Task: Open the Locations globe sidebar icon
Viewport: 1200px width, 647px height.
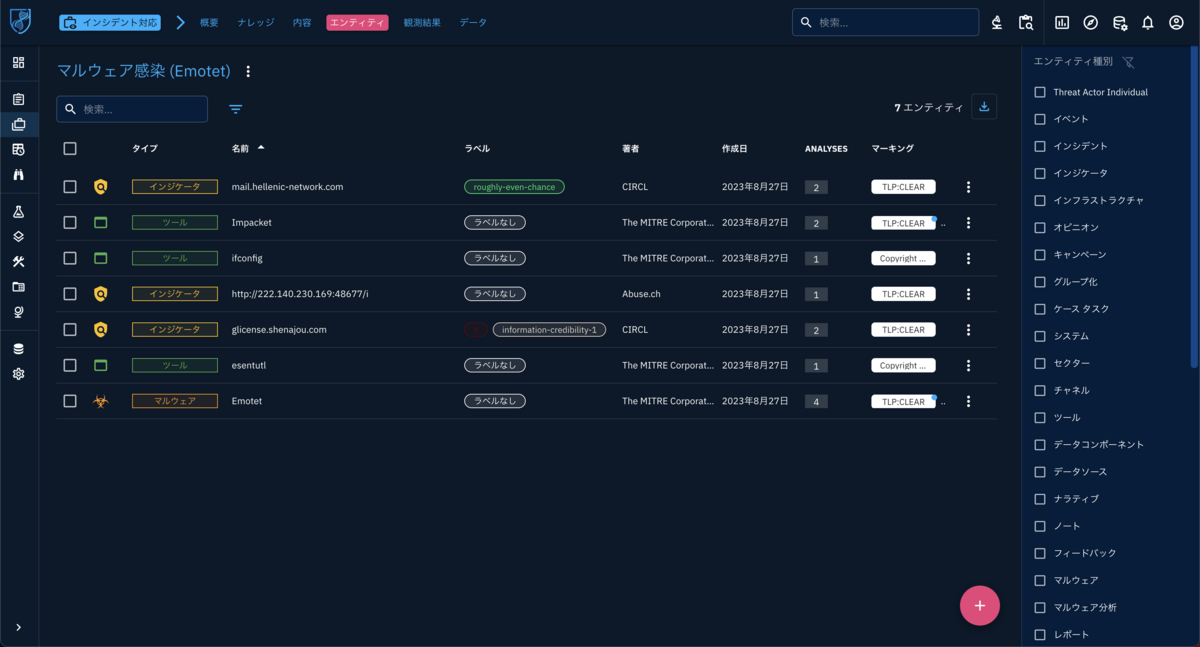Action: click(x=18, y=311)
